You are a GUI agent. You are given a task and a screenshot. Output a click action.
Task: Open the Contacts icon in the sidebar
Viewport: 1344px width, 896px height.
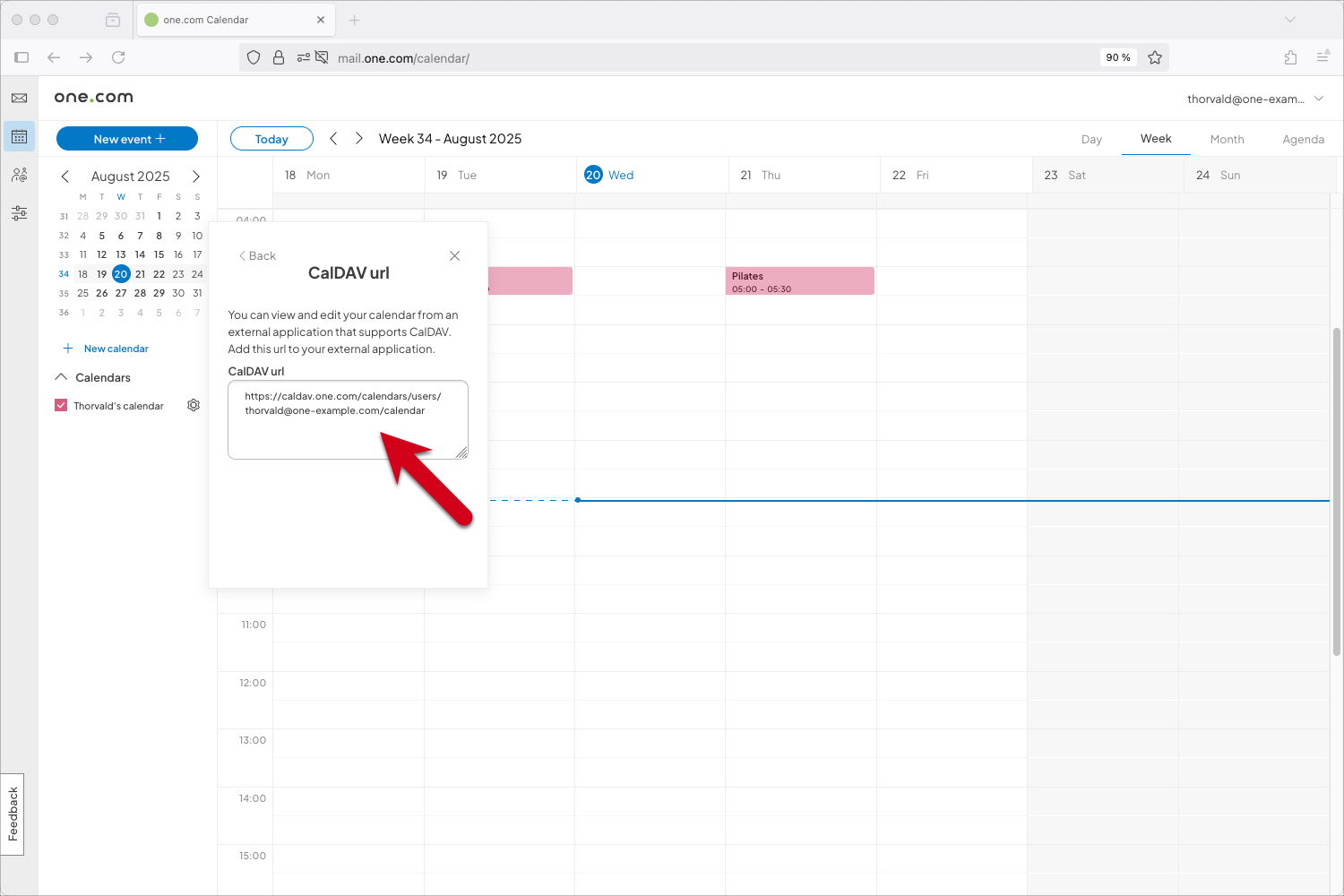19,175
